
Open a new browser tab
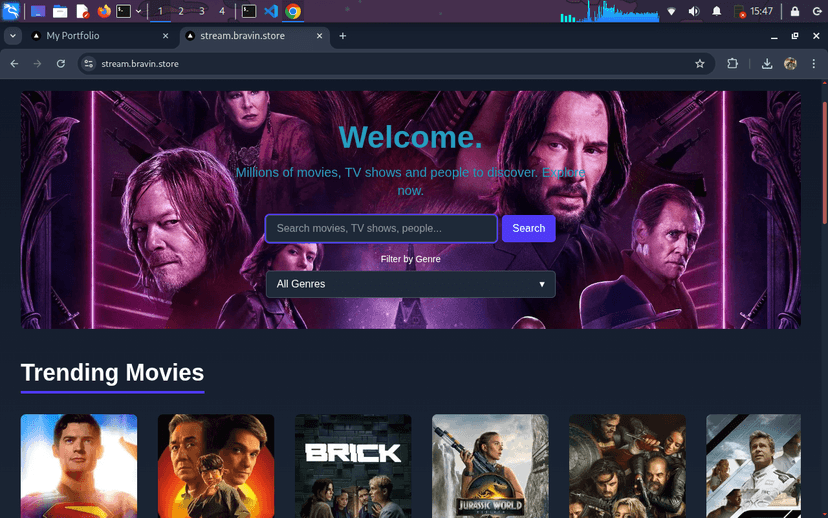tap(343, 36)
